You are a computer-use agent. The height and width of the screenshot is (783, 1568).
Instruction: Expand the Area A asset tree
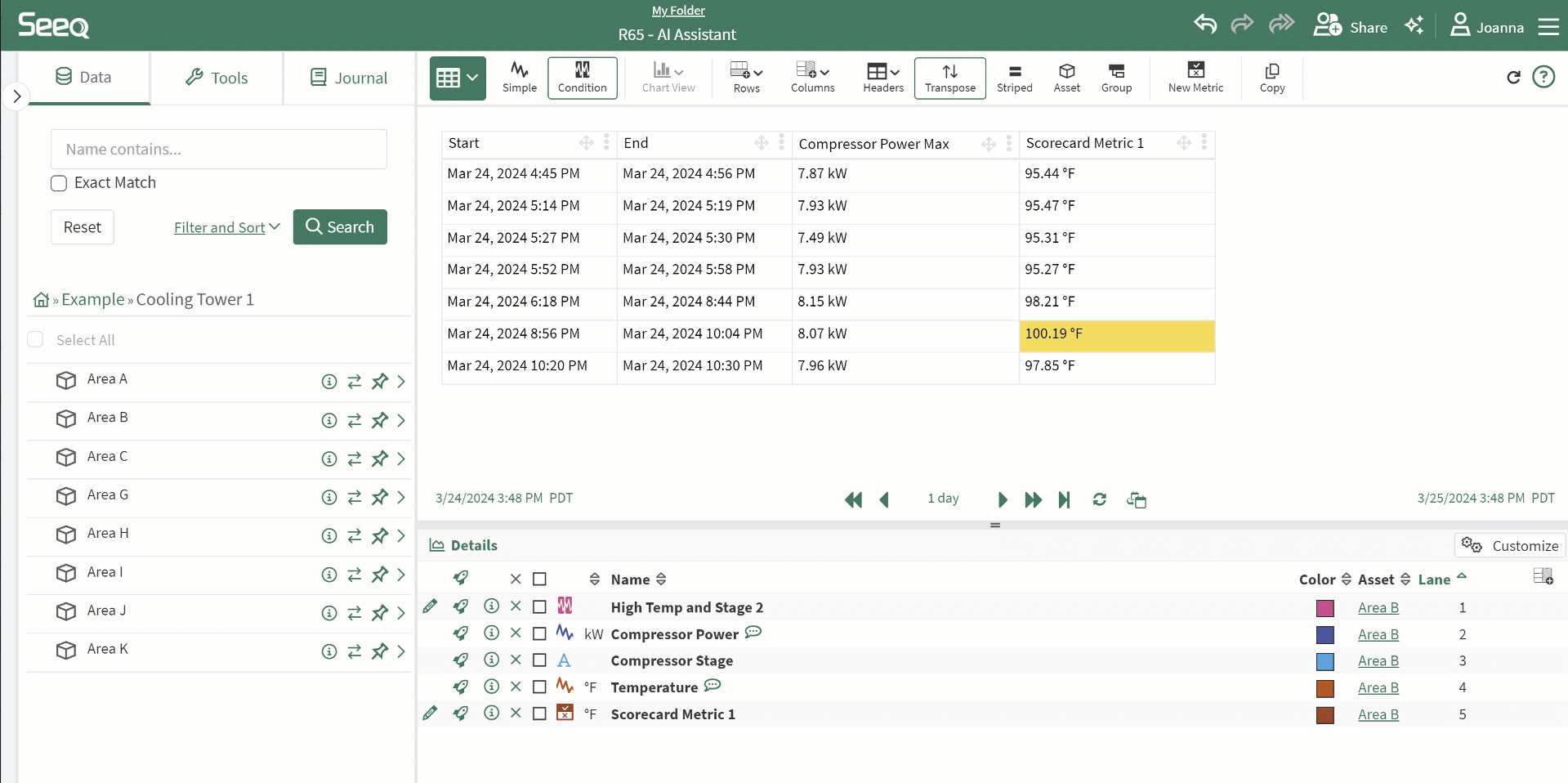[x=401, y=382]
